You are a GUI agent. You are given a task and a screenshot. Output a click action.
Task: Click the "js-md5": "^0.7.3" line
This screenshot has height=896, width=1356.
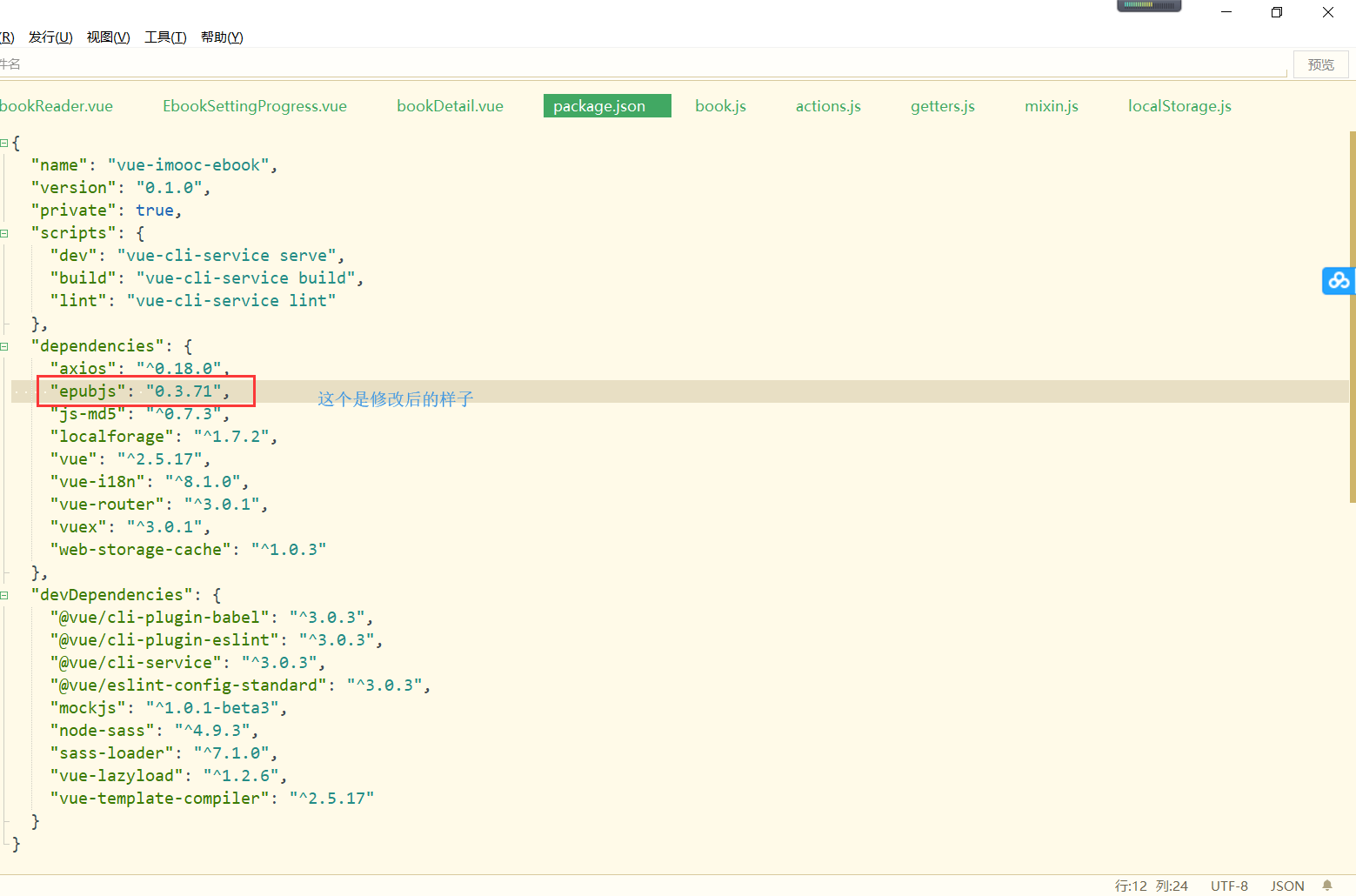pos(140,414)
